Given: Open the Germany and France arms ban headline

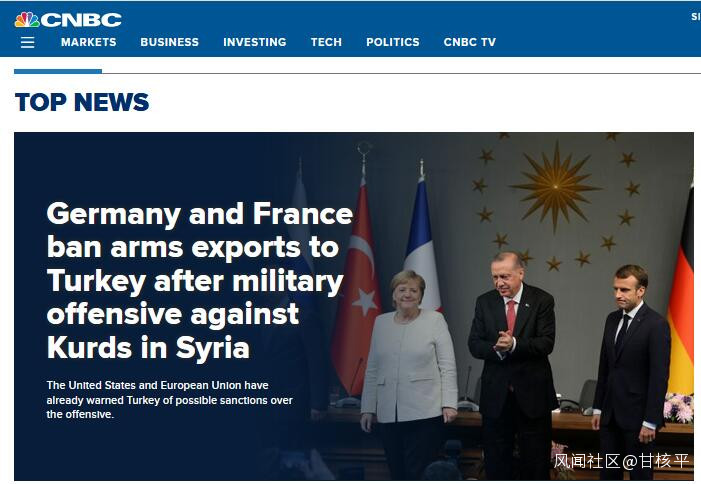Looking at the screenshot, I should tap(199, 280).
